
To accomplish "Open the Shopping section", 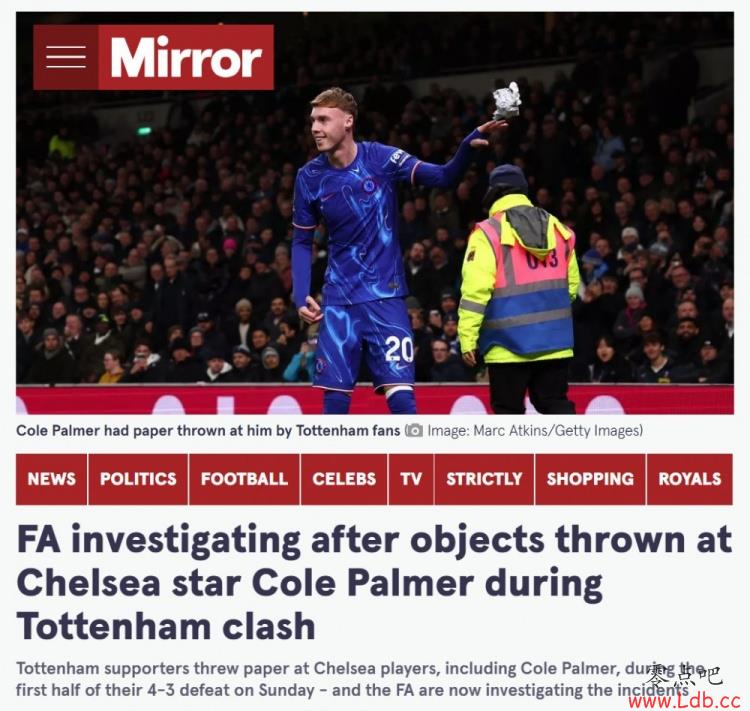I will click(590, 479).
